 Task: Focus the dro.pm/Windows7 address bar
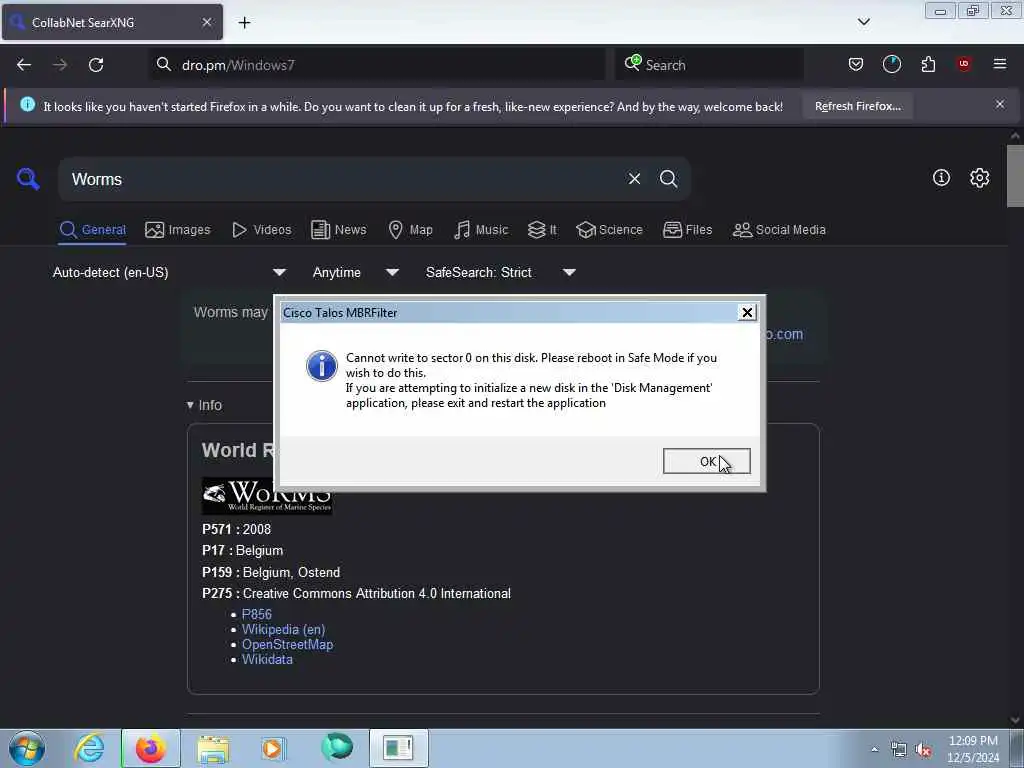click(x=379, y=65)
